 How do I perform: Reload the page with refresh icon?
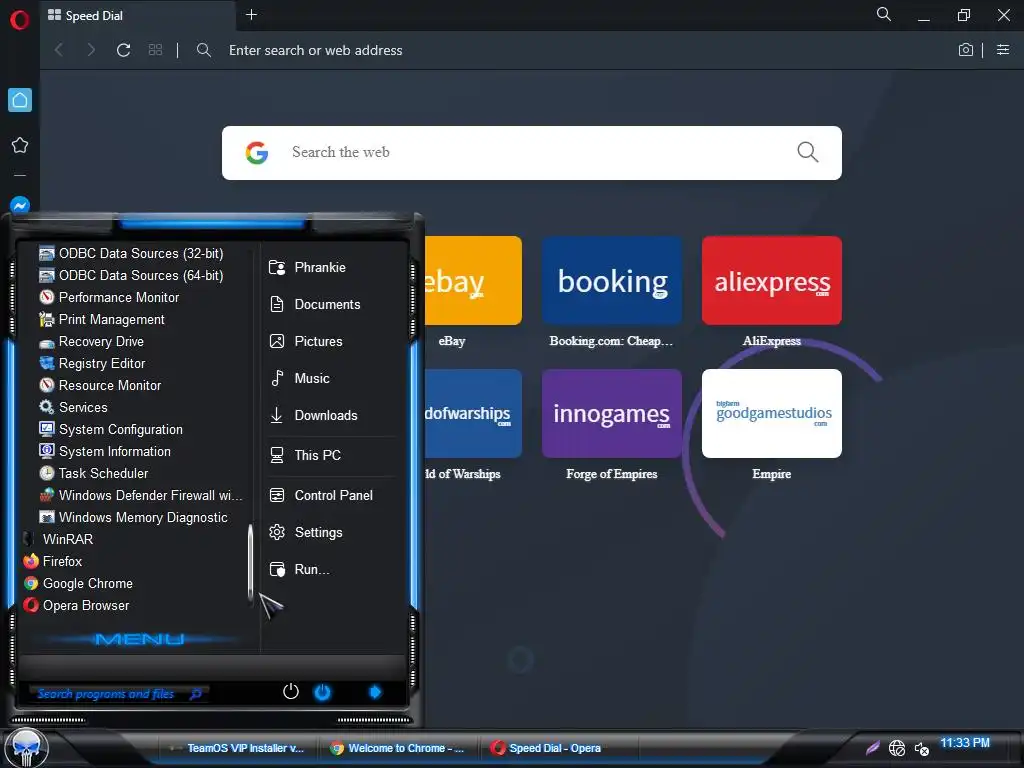[123, 50]
